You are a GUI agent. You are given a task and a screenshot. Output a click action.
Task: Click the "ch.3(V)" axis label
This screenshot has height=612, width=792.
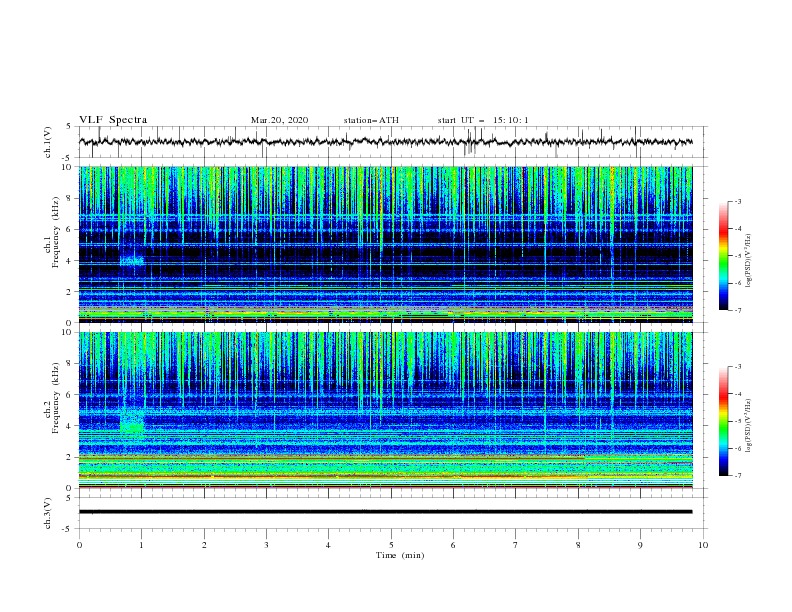coord(48,513)
